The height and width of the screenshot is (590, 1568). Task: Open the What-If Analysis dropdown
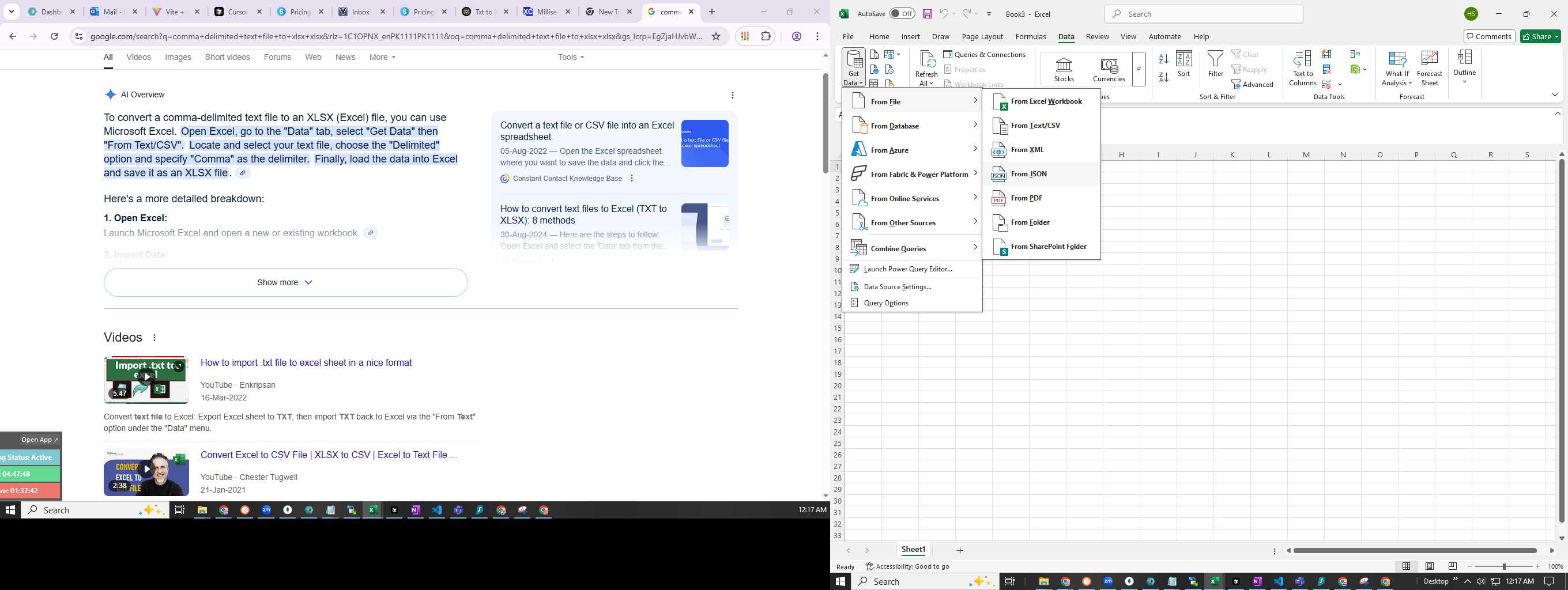(1396, 68)
